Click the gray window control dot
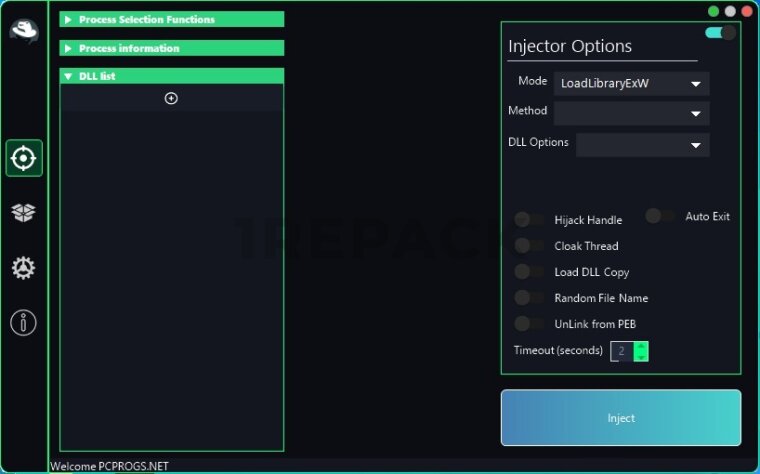Screen dimensions: 760x474 [x=730, y=11]
